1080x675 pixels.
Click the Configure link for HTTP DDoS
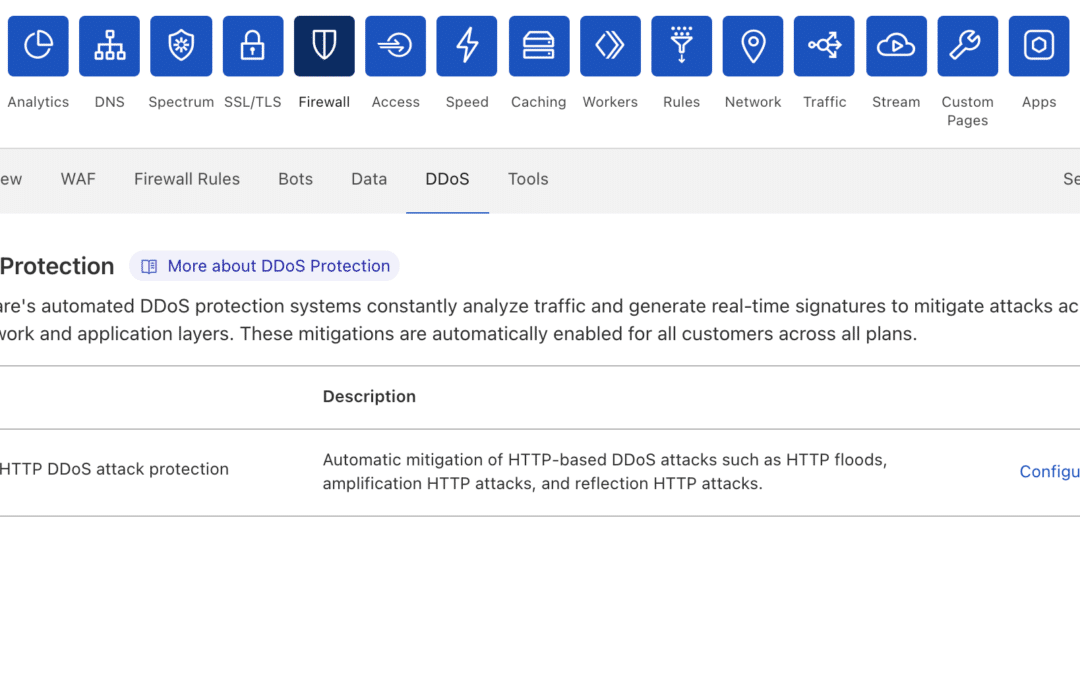coord(1049,471)
